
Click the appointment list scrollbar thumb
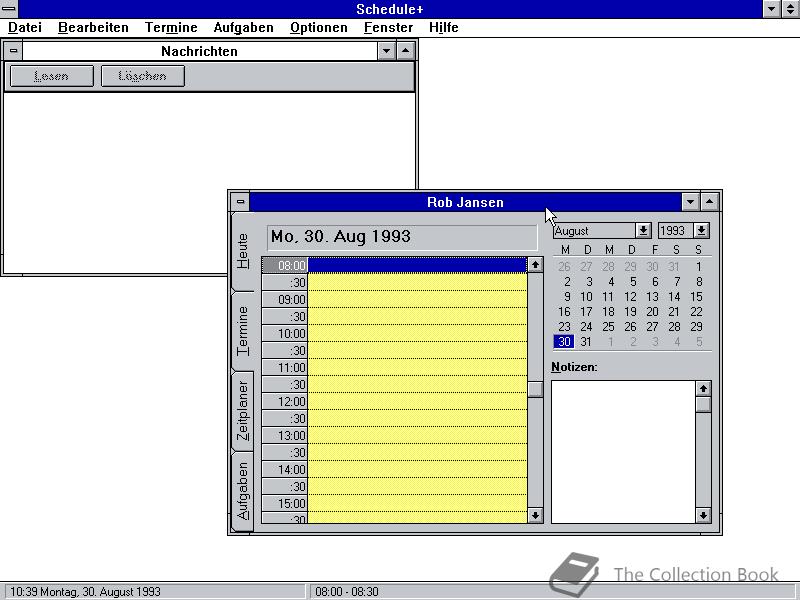point(535,389)
